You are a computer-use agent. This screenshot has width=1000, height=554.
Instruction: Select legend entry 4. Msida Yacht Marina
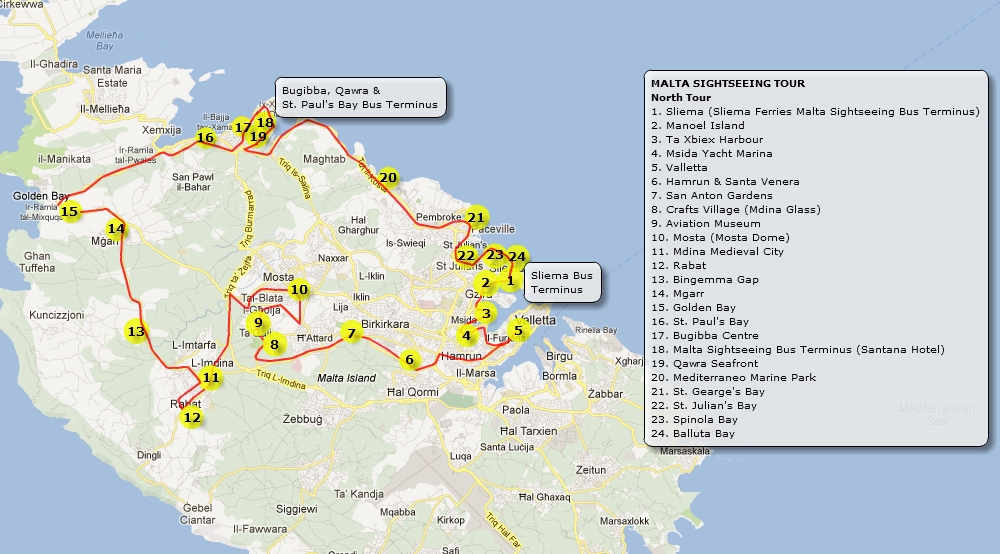point(712,154)
